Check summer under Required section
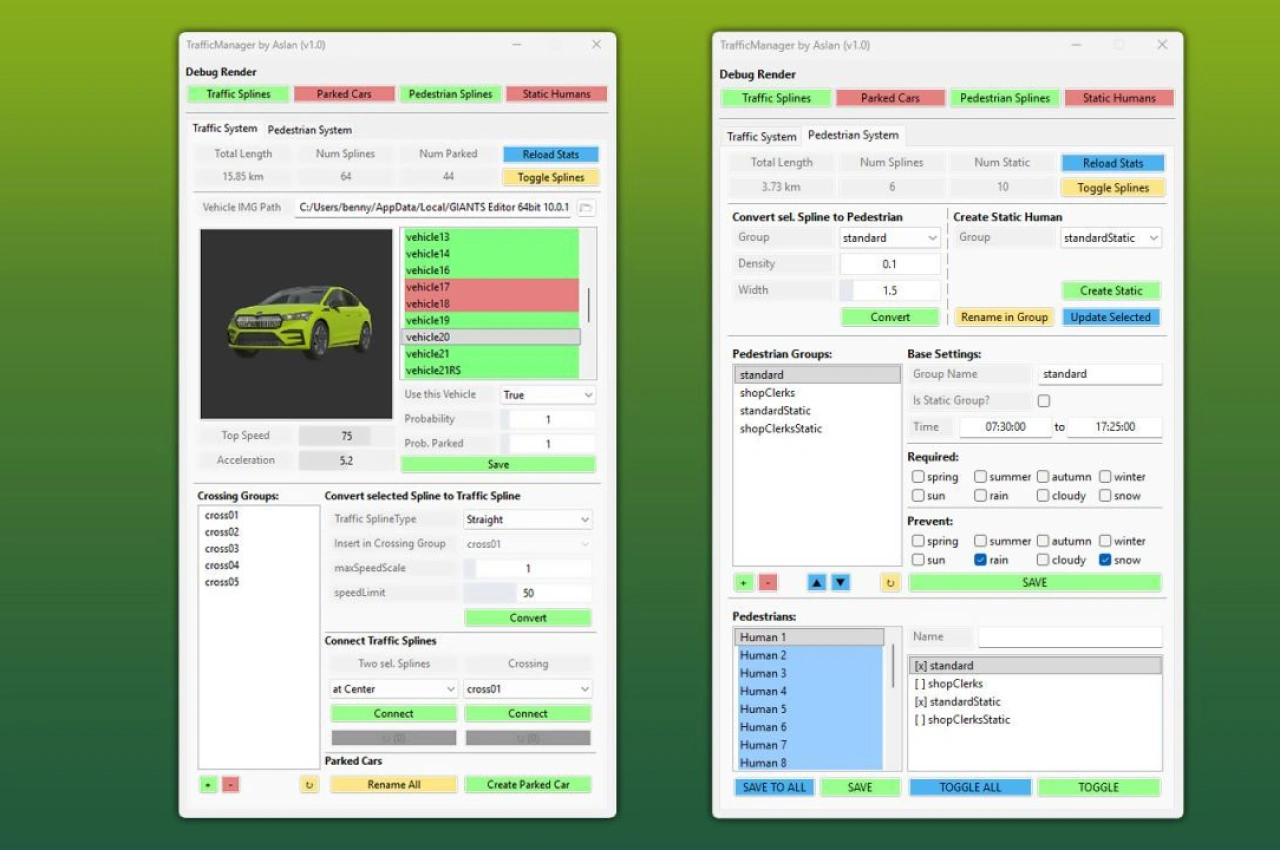1280x850 pixels. coord(981,477)
